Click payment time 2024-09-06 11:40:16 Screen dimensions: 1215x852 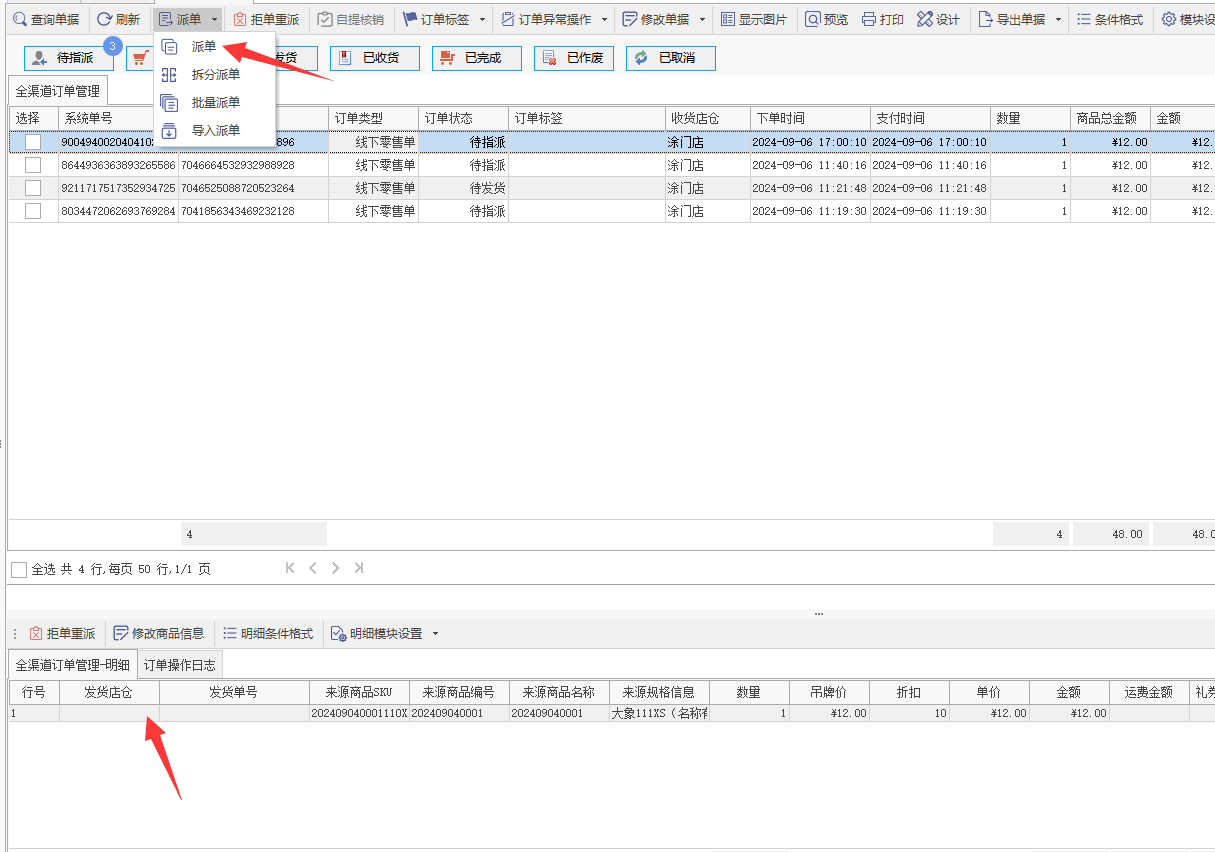(930, 165)
